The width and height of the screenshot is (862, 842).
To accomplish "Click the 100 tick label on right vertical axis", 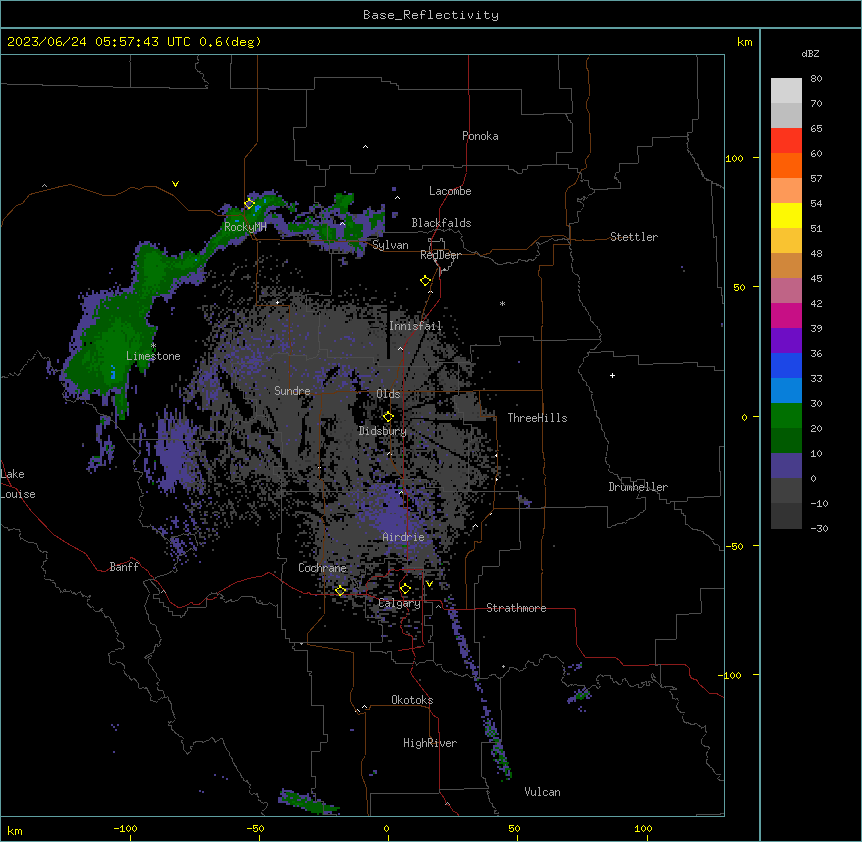I will click(x=734, y=158).
